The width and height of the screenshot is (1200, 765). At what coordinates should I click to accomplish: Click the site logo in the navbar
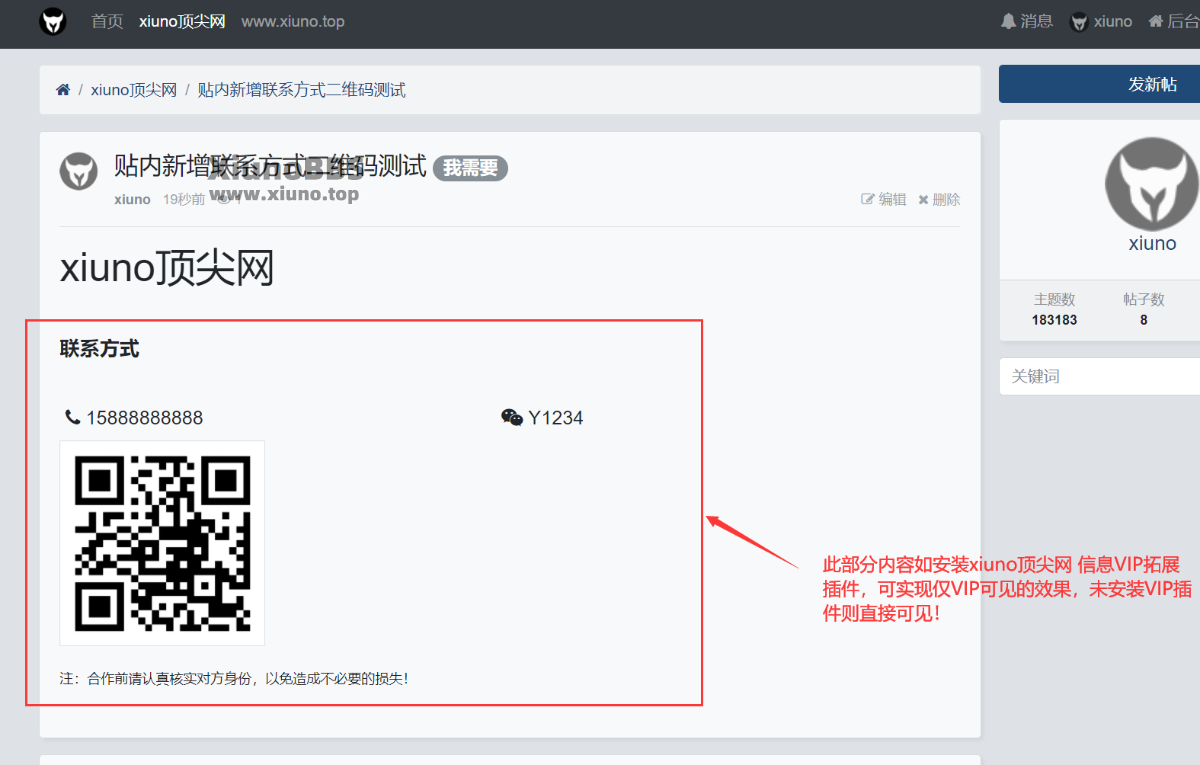point(53,21)
